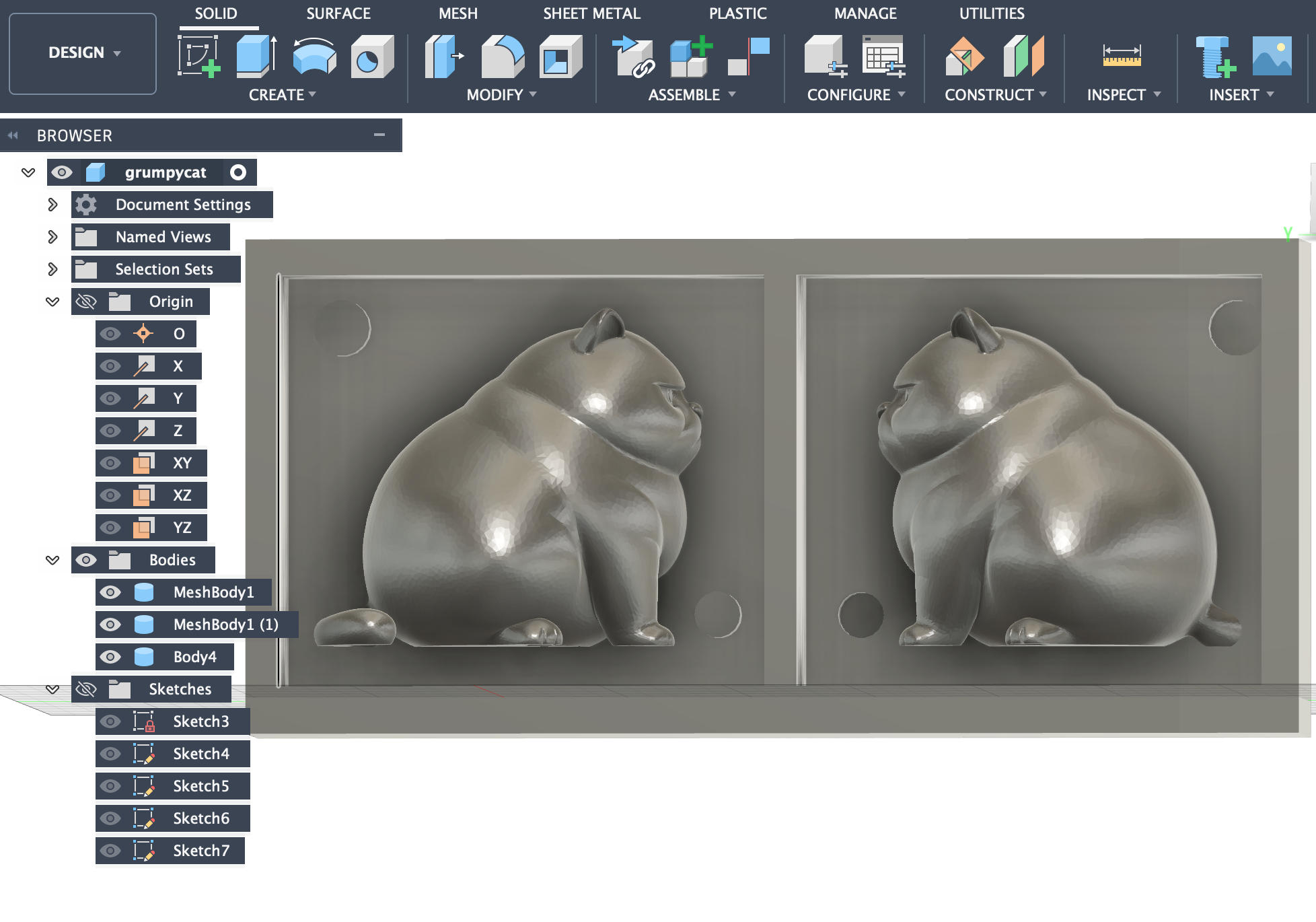This screenshot has height=922, width=1316.
Task: Switch to the MESH tab
Action: (x=458, y=13)
